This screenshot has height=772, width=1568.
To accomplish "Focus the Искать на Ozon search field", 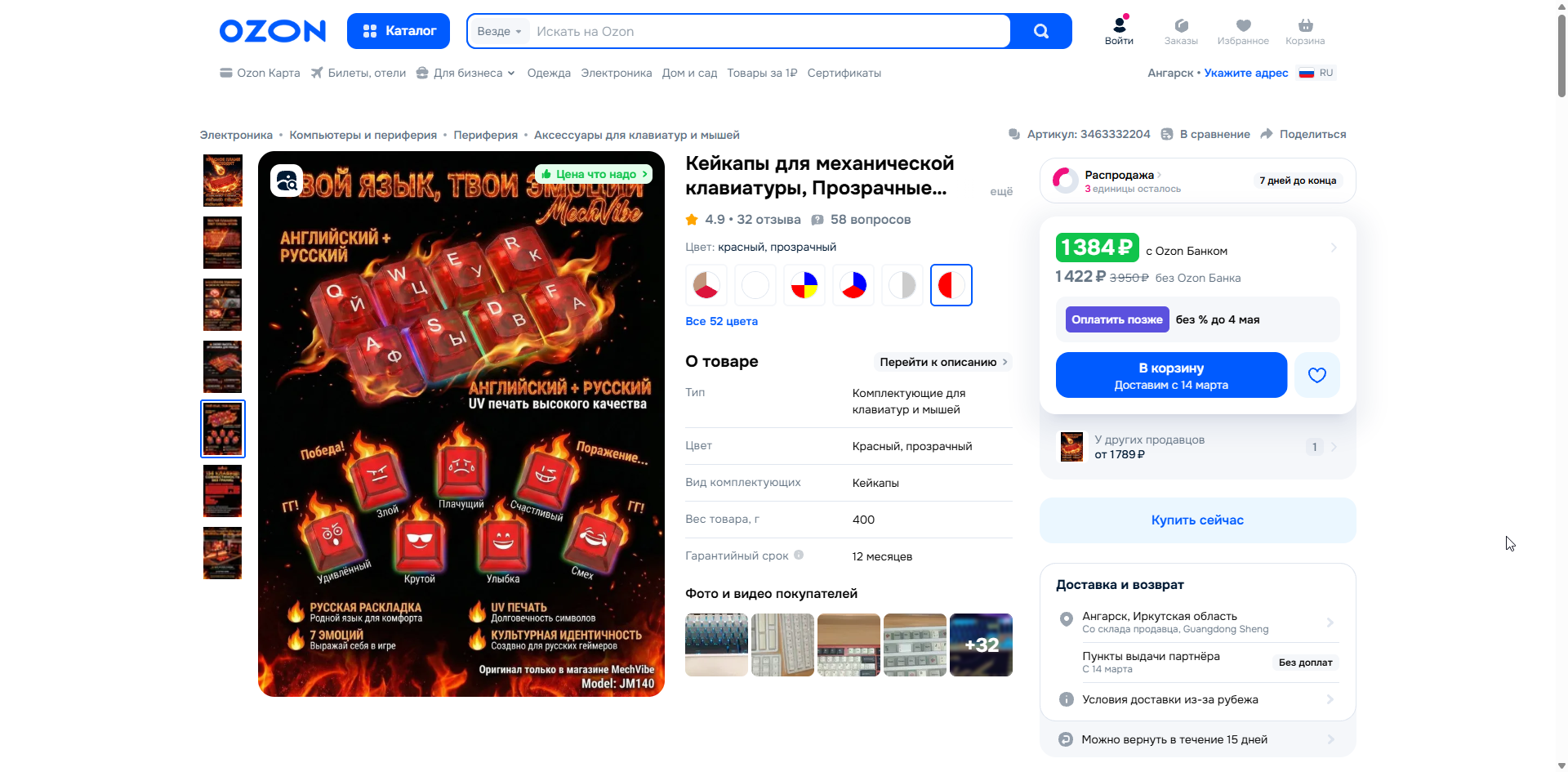I will pyautogui.click(x=770, y=31).
